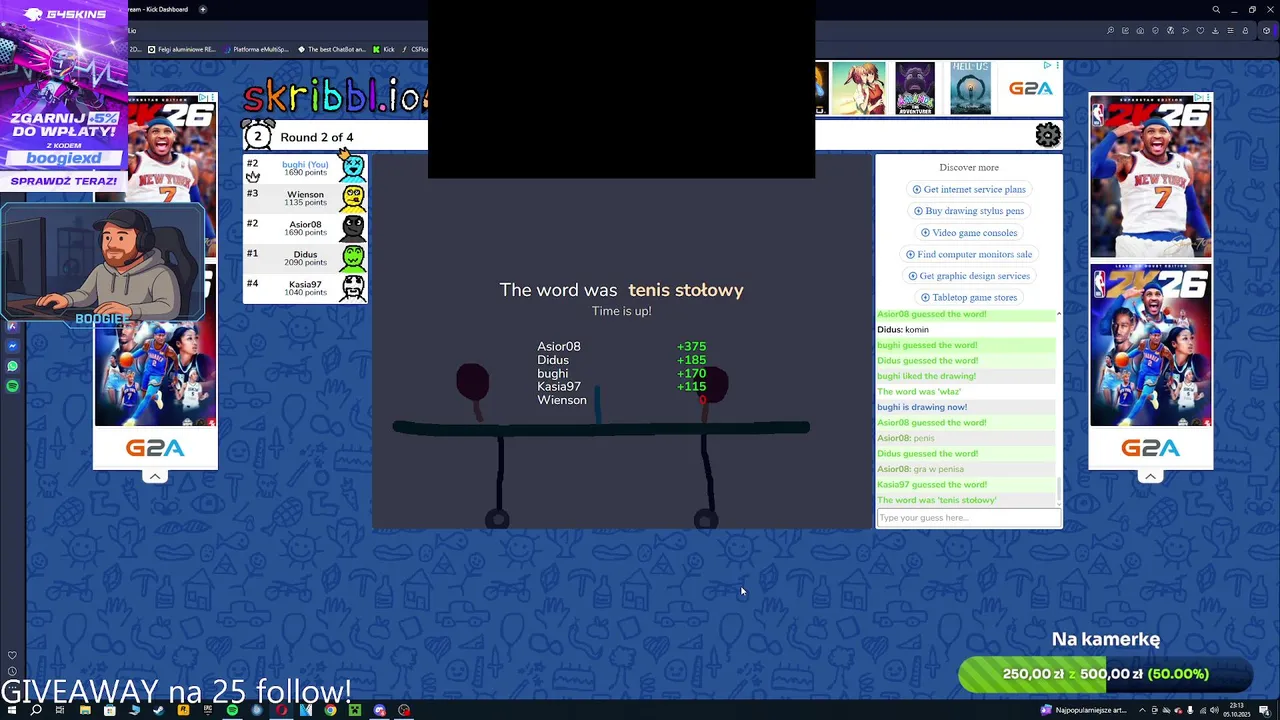Open Steam from the taskbar
Image resolution: width=1280 pixels, height=720 pixels.
tap(158, 710)
